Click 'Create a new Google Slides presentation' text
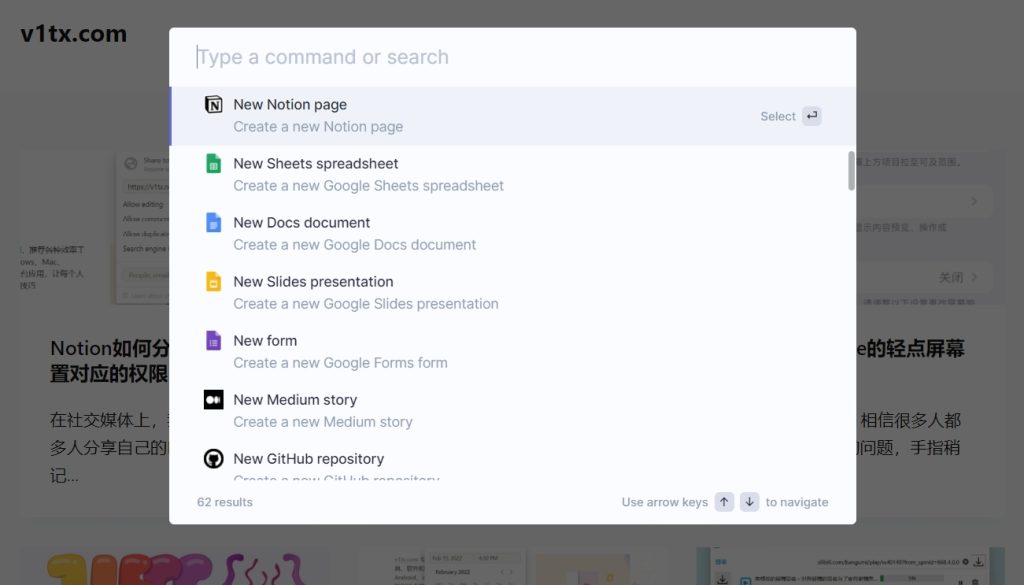This screenshot has height=585, width=1024. [x=366, y=304]
